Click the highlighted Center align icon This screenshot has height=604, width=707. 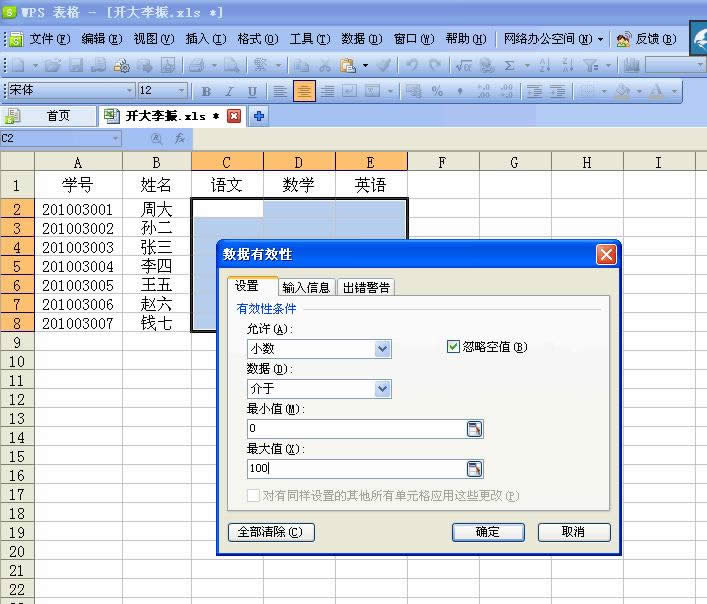pyautogui.click(x=304, y=91)
